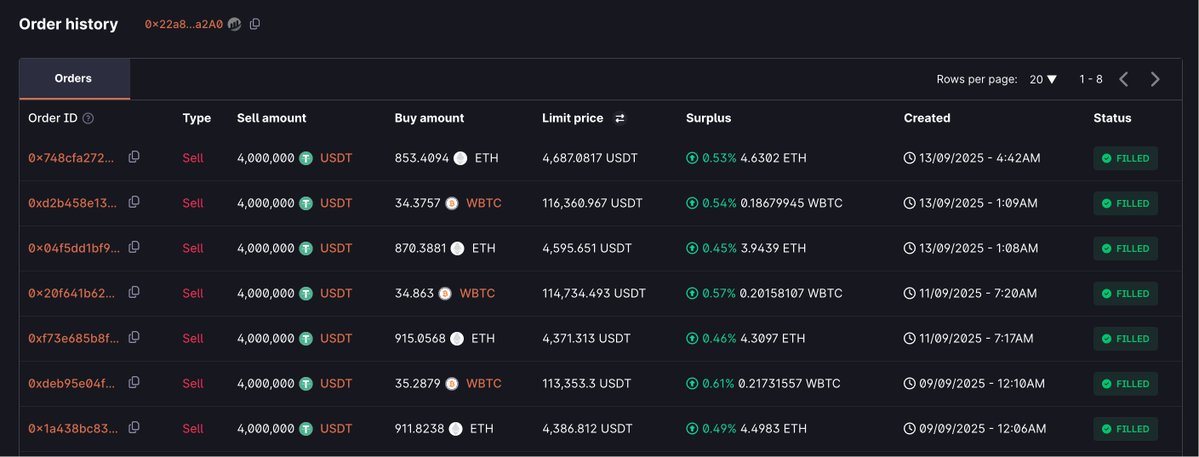Image resolution: width=1199 pixels, height=457 pixels.
Task: Click the 0.61% surplus up-arrow icon
Action: [692, 384]
